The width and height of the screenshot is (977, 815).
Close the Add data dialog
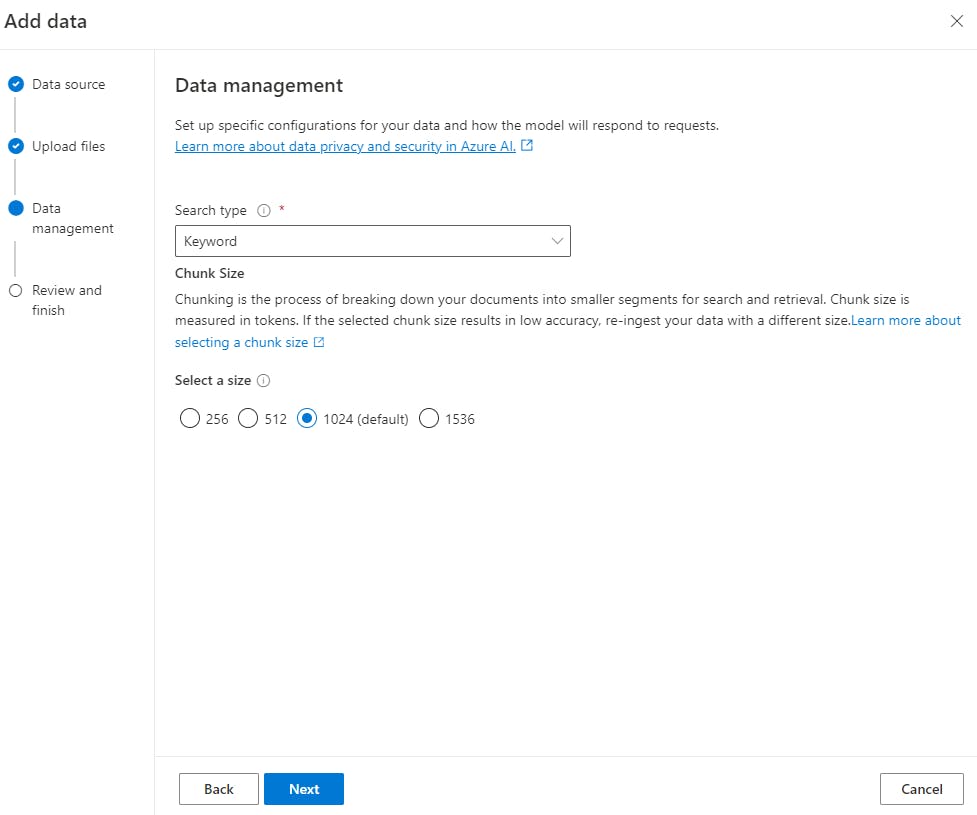pos(956,22)
